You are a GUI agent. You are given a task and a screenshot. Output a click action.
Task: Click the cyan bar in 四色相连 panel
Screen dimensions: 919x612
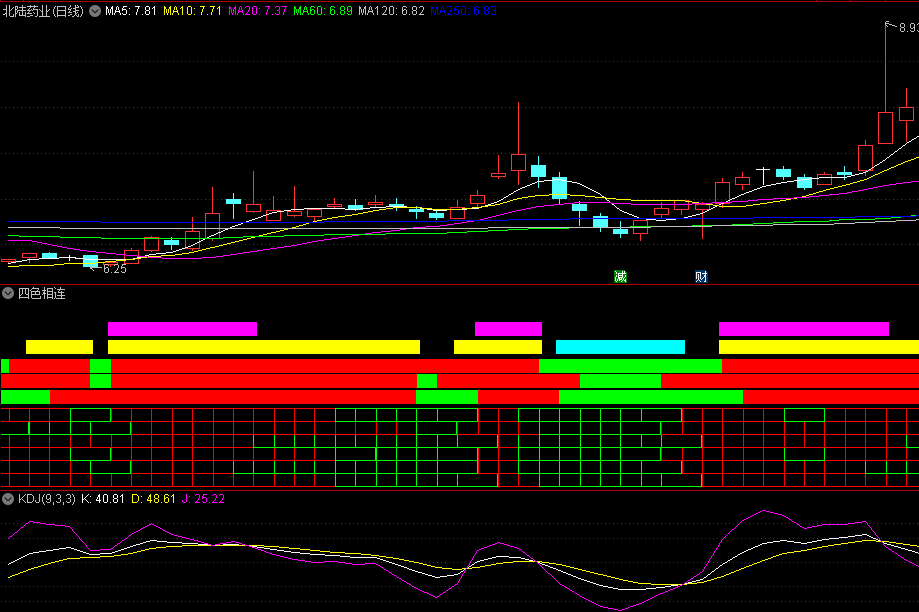pyautogui.click(x=620, y=347)
